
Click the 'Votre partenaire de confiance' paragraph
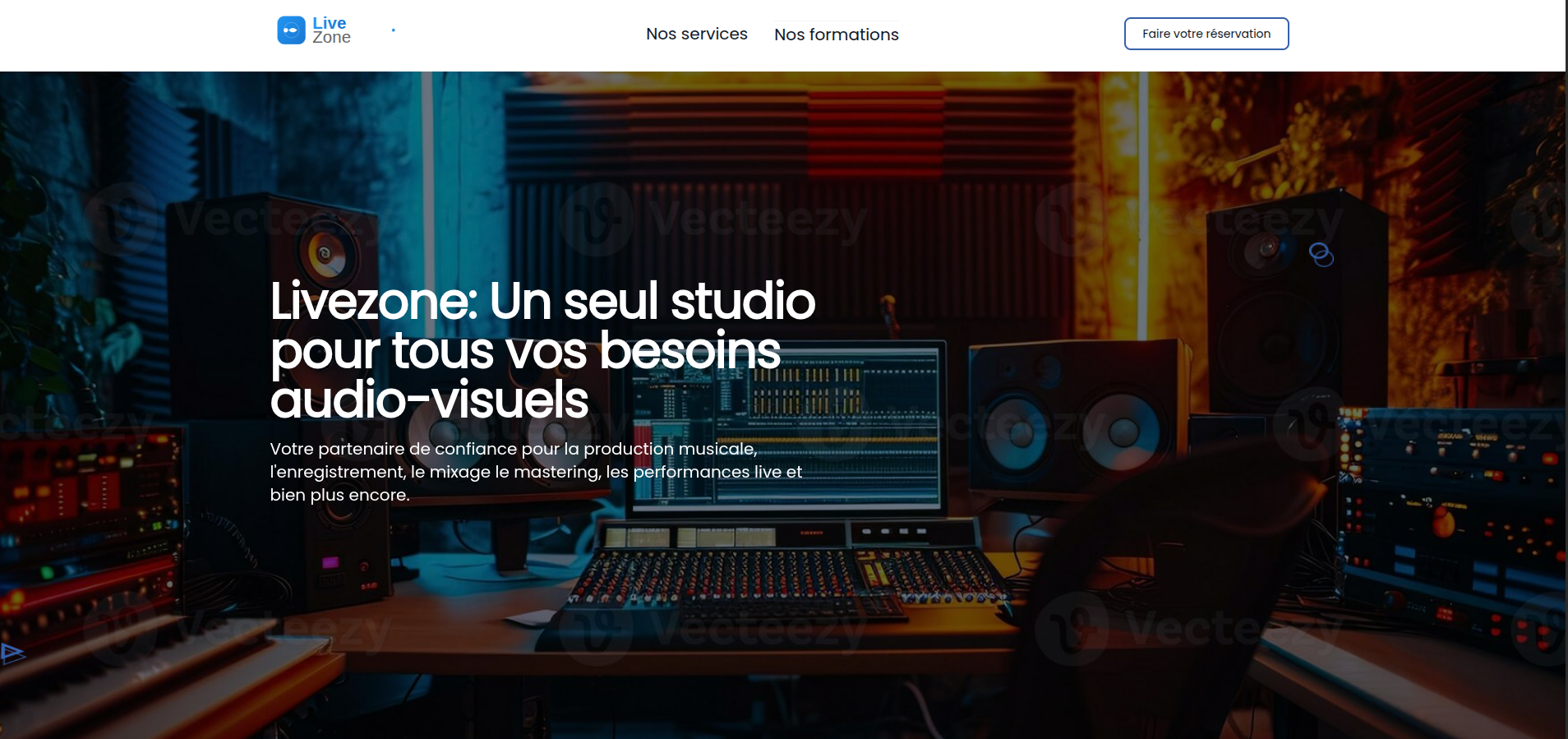point(536,472)
